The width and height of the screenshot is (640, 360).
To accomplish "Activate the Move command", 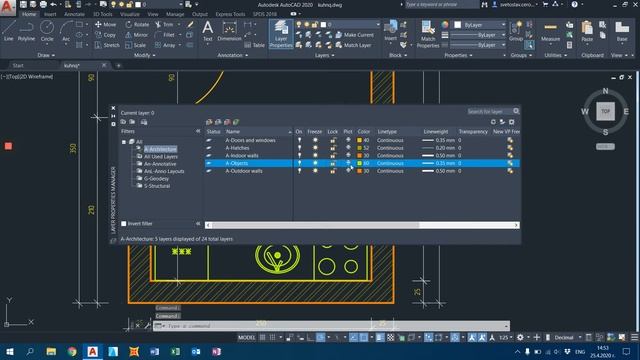I will pos(105,24).
